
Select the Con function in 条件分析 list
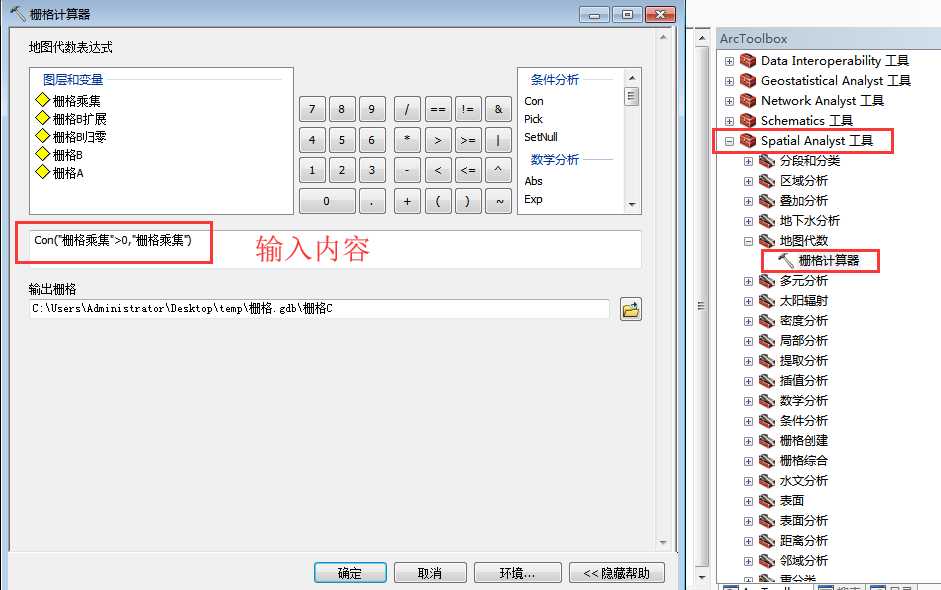pos(534,101)
